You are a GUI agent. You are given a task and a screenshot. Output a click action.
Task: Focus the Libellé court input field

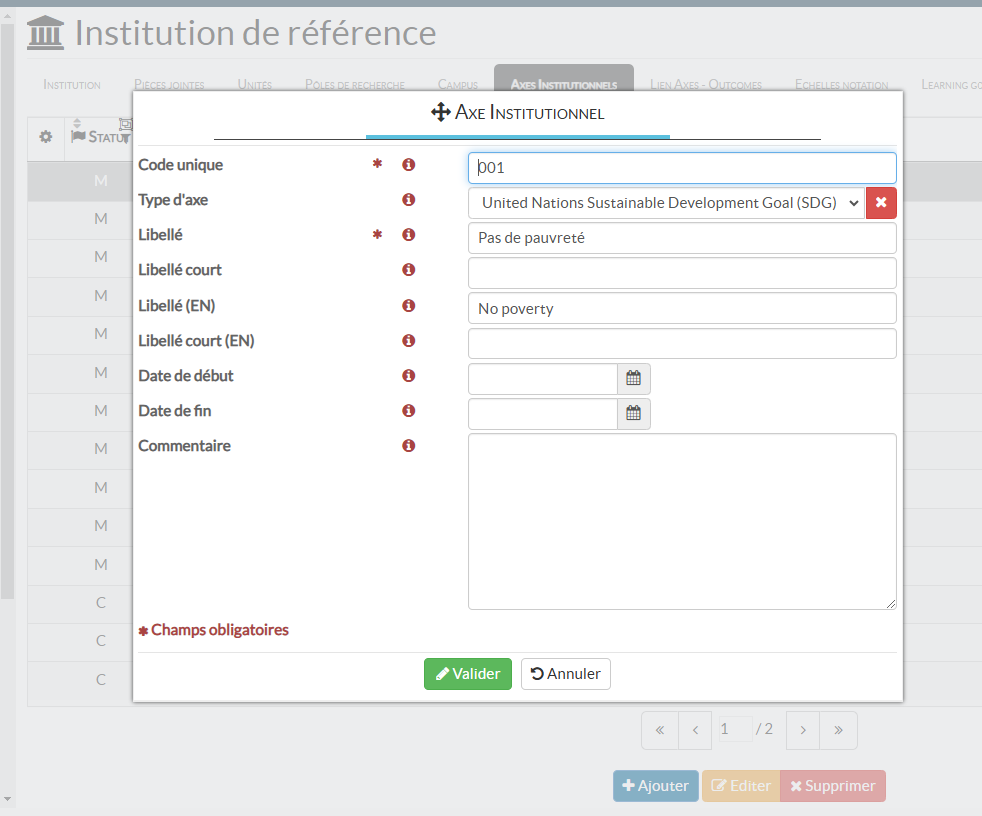pos(682,273)
